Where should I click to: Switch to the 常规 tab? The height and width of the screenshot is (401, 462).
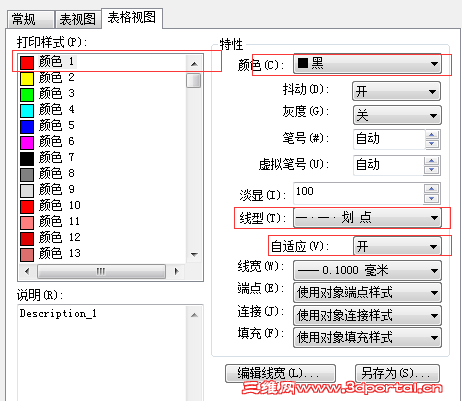tap(31, 19)
